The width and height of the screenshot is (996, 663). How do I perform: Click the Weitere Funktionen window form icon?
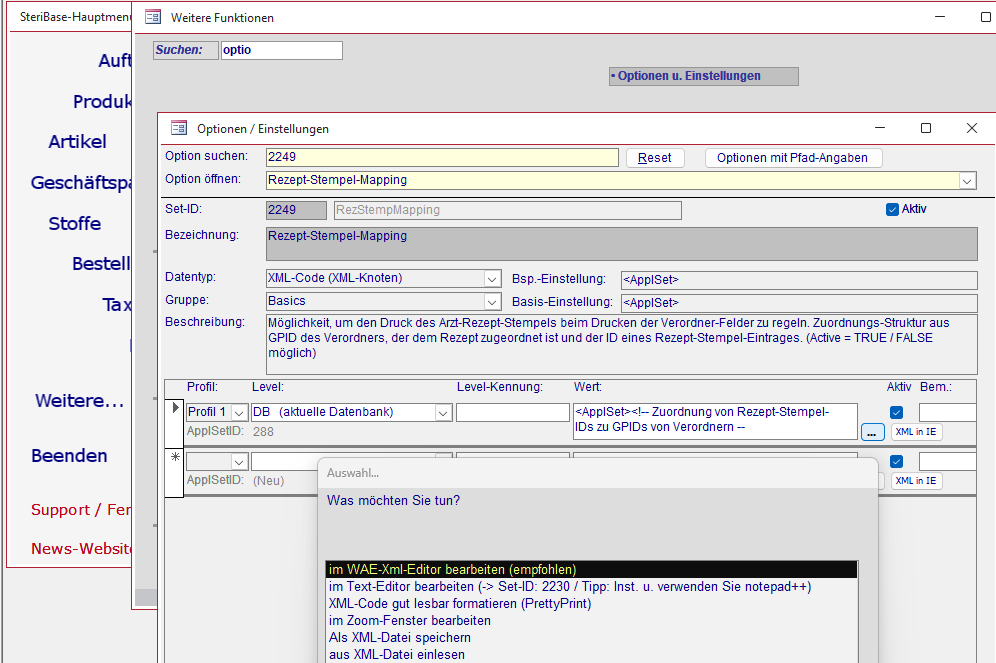pyautogui.click(x=153, y=17)
